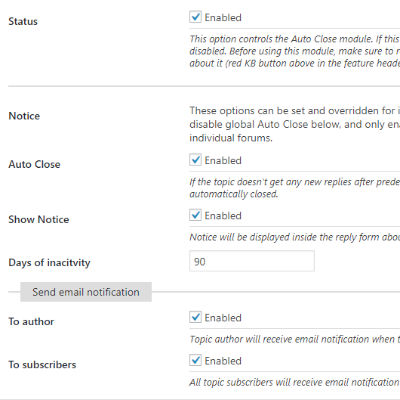The image size is (400, 400).
Task: Disable the Show Notice checkbox
Action: point(195,215)
